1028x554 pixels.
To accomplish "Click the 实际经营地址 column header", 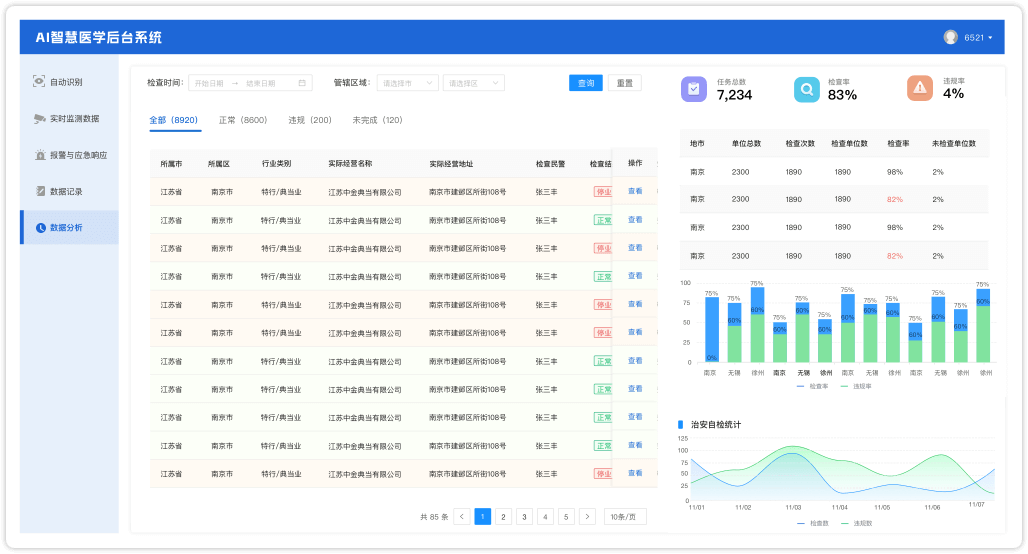I will pyautogui.click(x=451, y=164).
